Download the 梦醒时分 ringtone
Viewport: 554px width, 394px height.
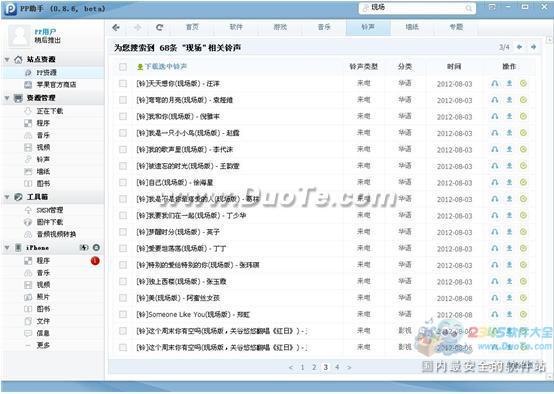point(509,232)
